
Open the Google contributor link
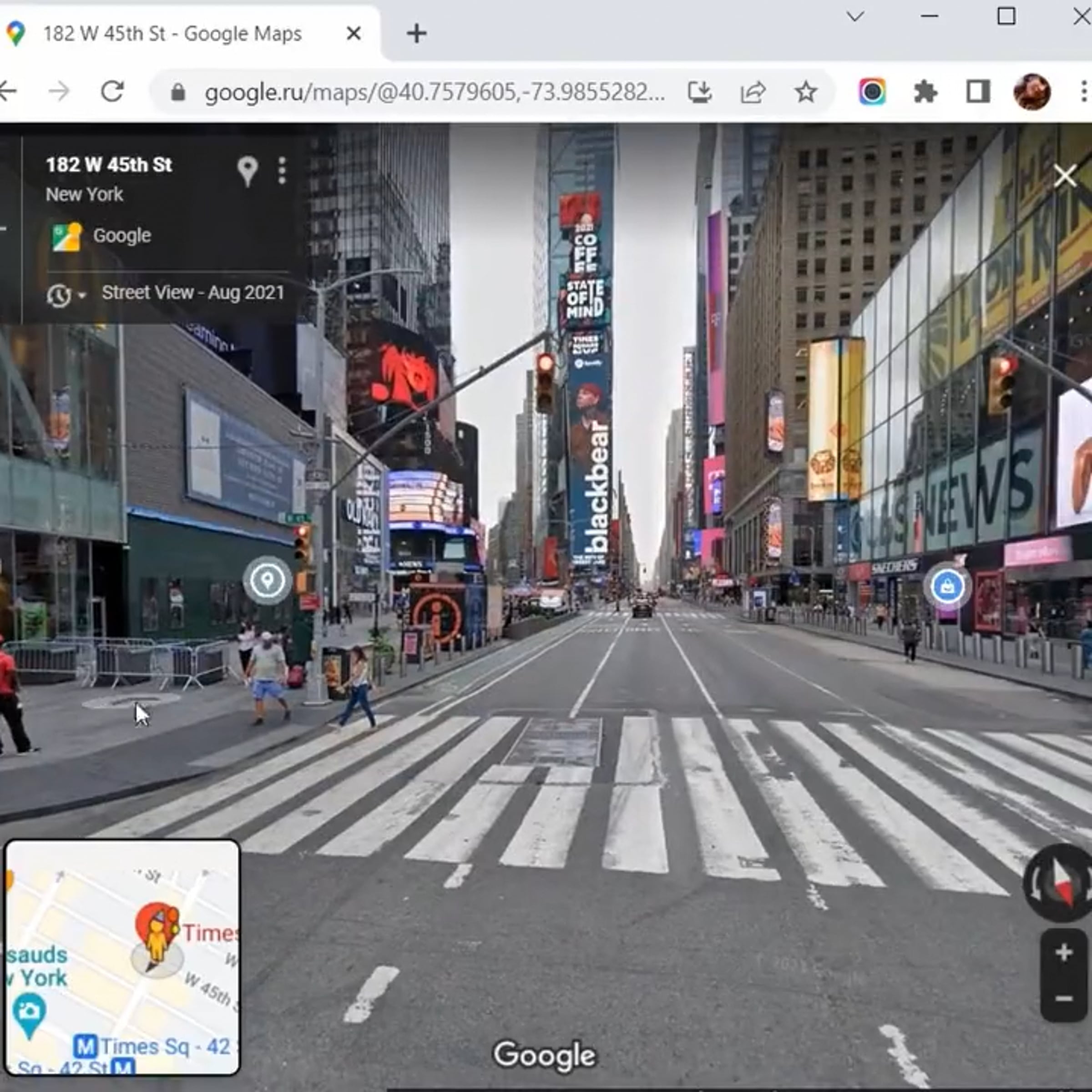coord(121,235)
